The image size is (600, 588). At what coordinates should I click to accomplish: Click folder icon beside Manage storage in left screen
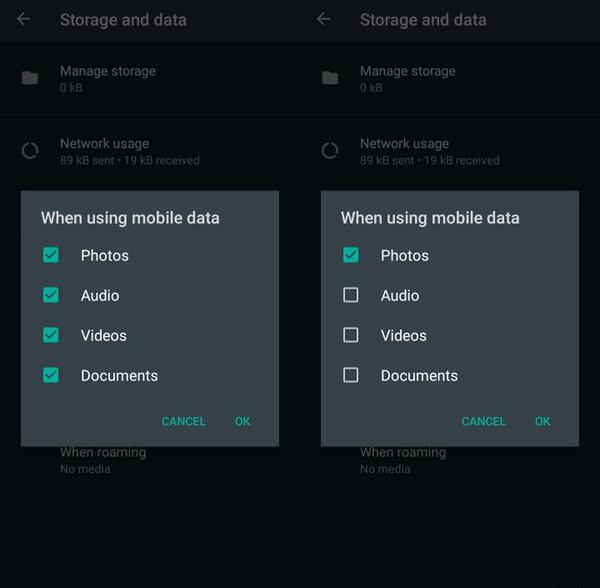tap(30, 78)
